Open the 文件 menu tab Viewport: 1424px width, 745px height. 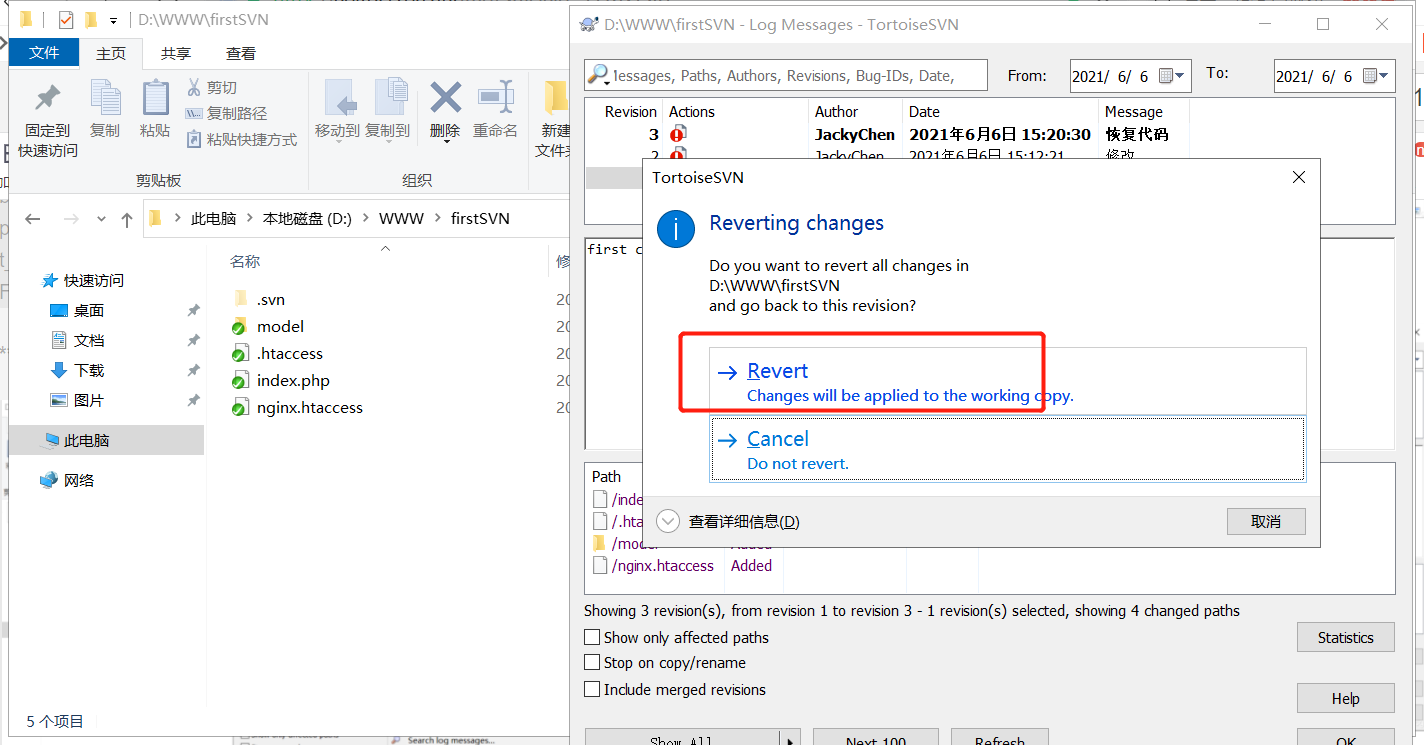tap(44, 53)
